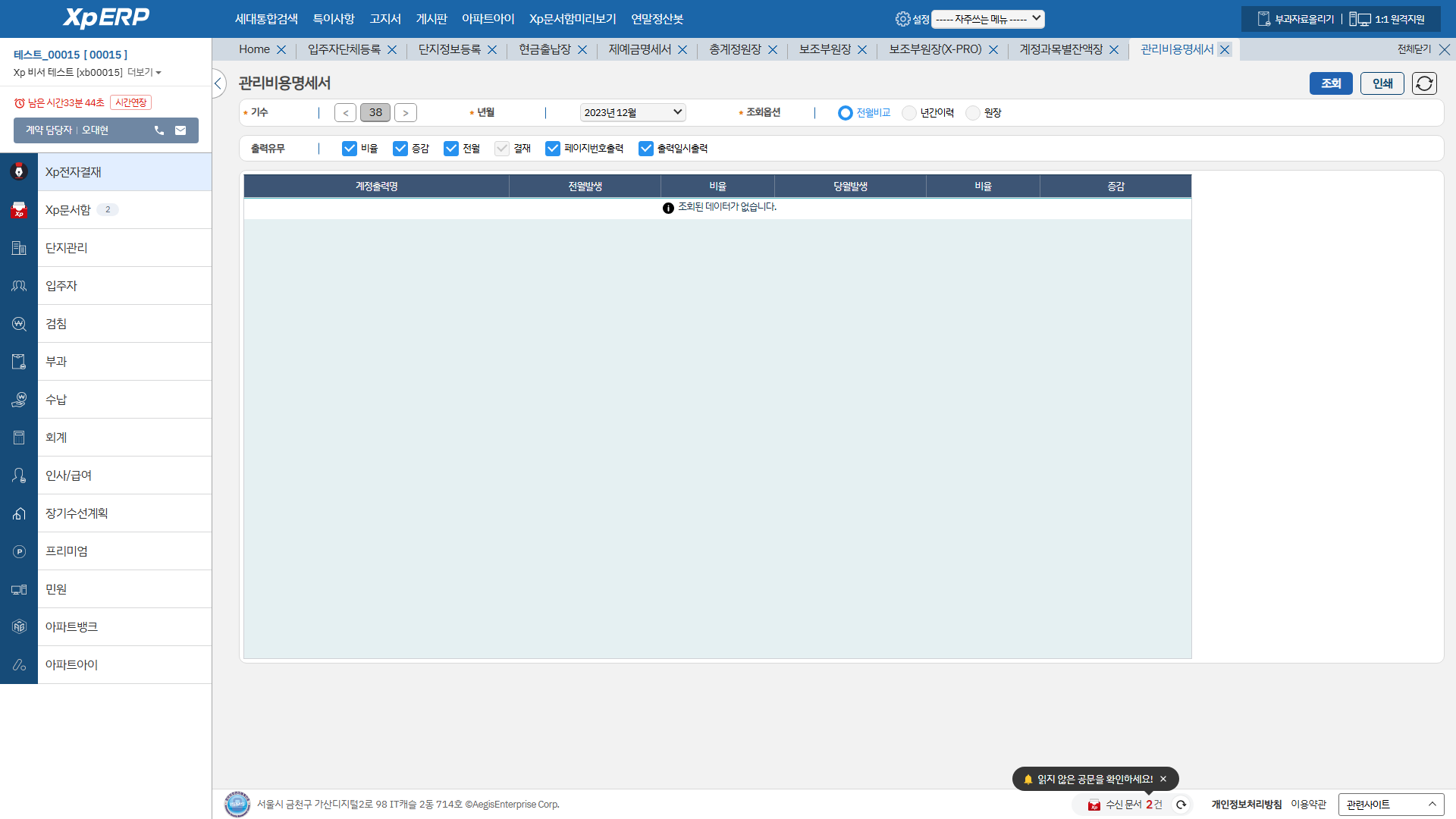
Task: Click the phone icon for contract manager
Action: coord(159,130)
